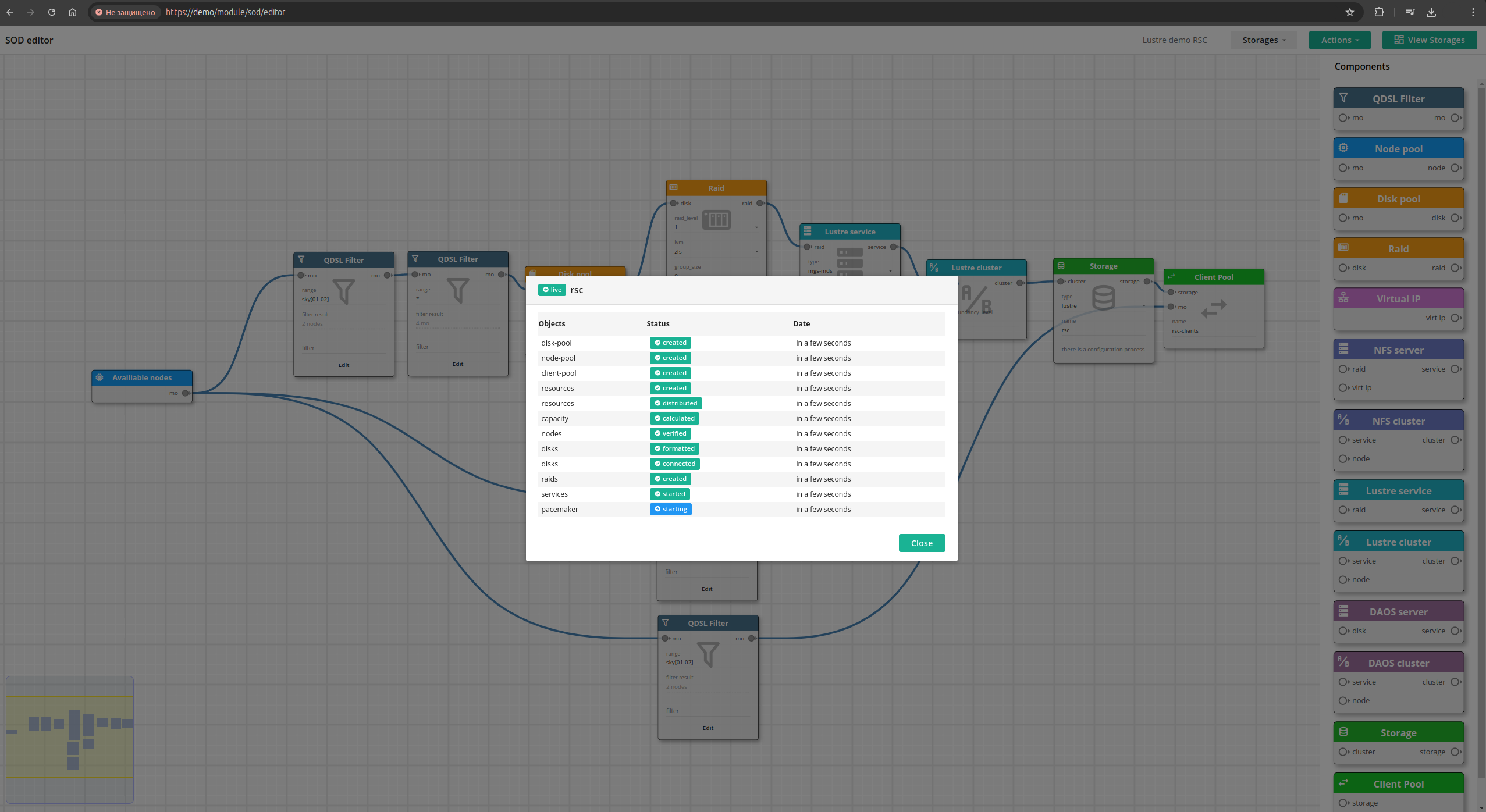Viewport: 1486px width, 812px height.
Task: Click the Disk pool disk output port
Action: click(1455, 218)
